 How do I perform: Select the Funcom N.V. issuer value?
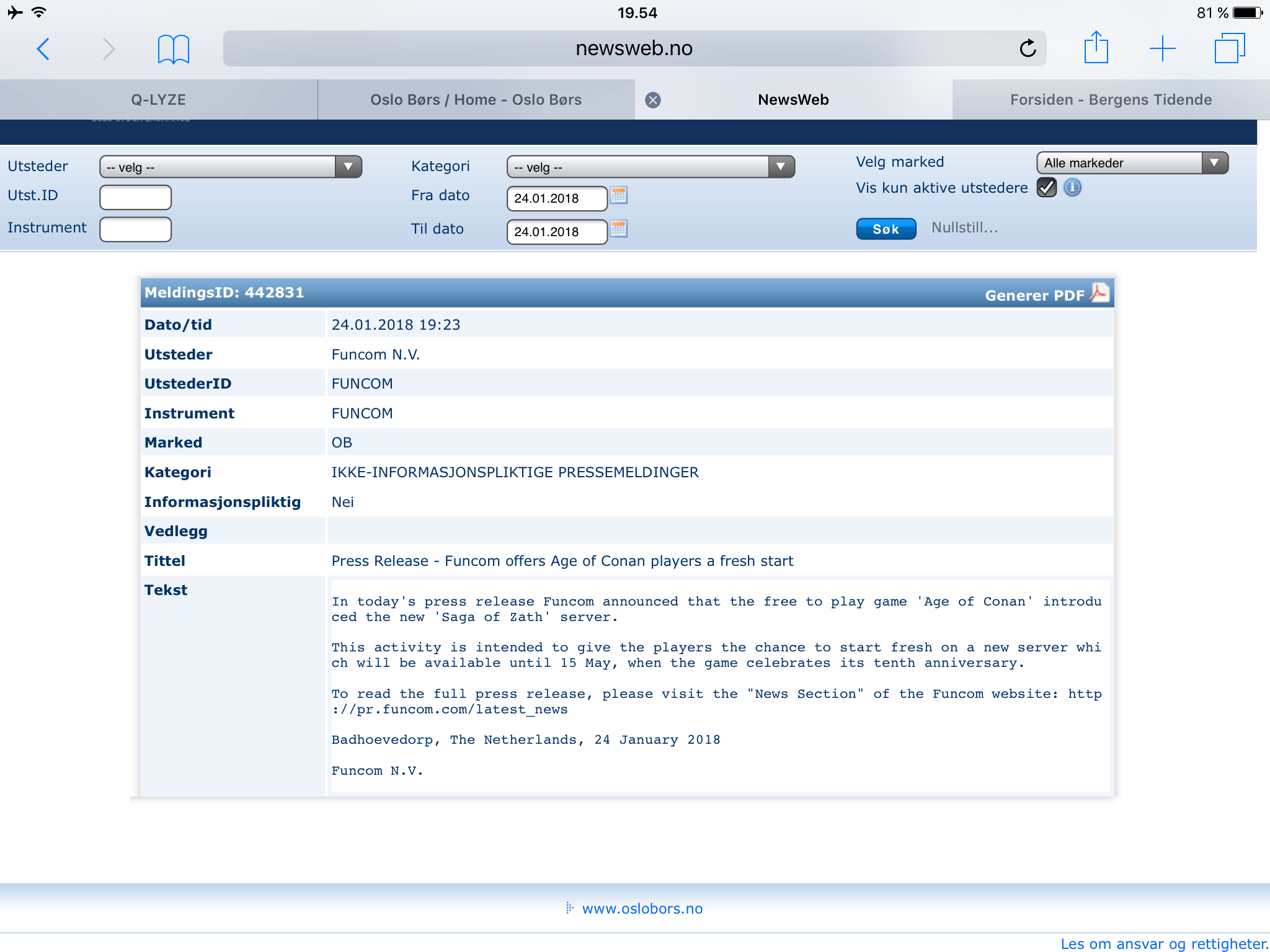[x=376, y=355]
